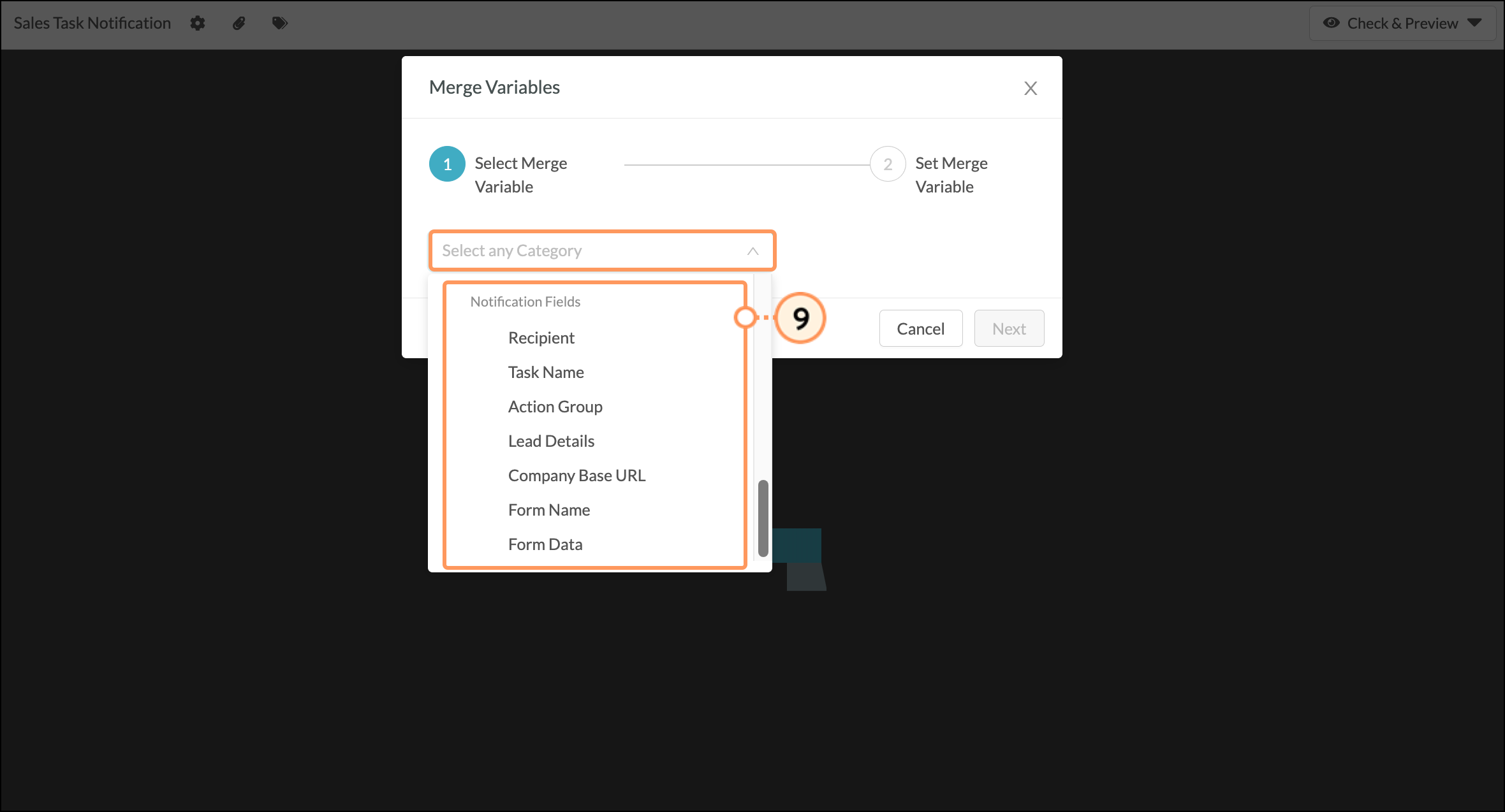Viewport: 1505px width, 812px height.
Task: Click the paperclip attachment icon
Action: click(x=239, y=24)
